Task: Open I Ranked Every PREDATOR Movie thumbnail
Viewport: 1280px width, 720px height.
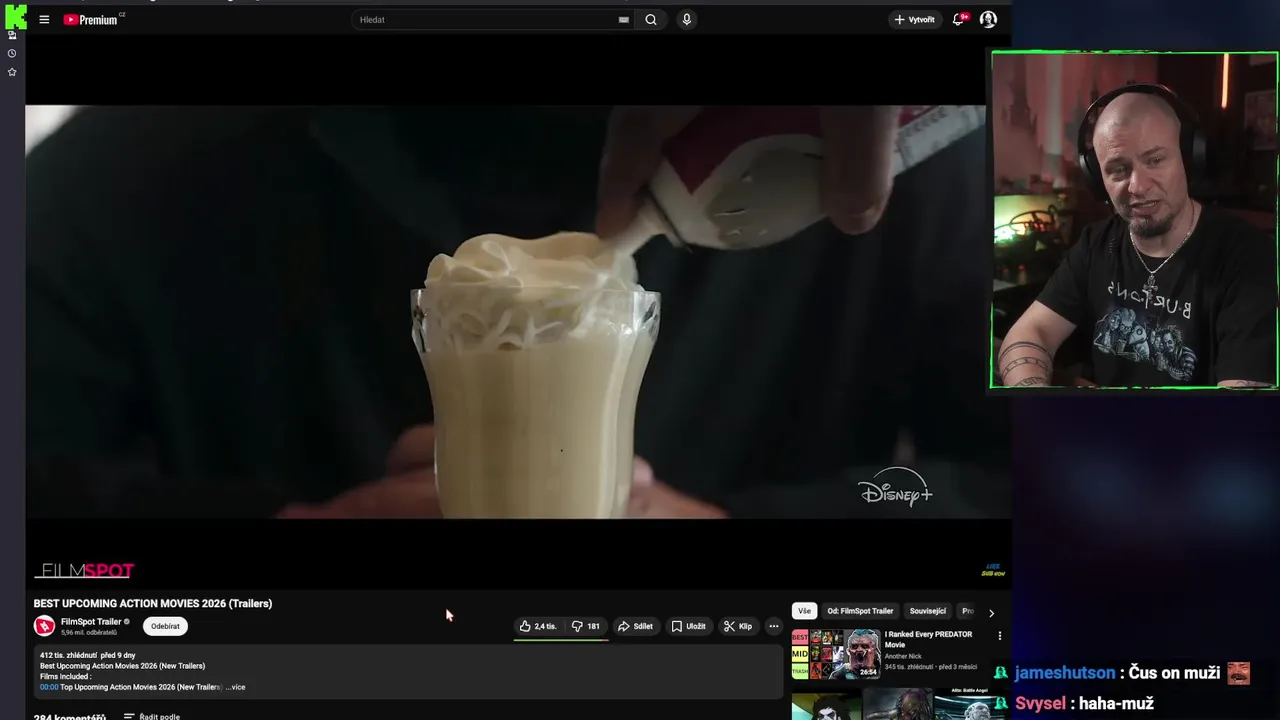Action: pos(836,654)
